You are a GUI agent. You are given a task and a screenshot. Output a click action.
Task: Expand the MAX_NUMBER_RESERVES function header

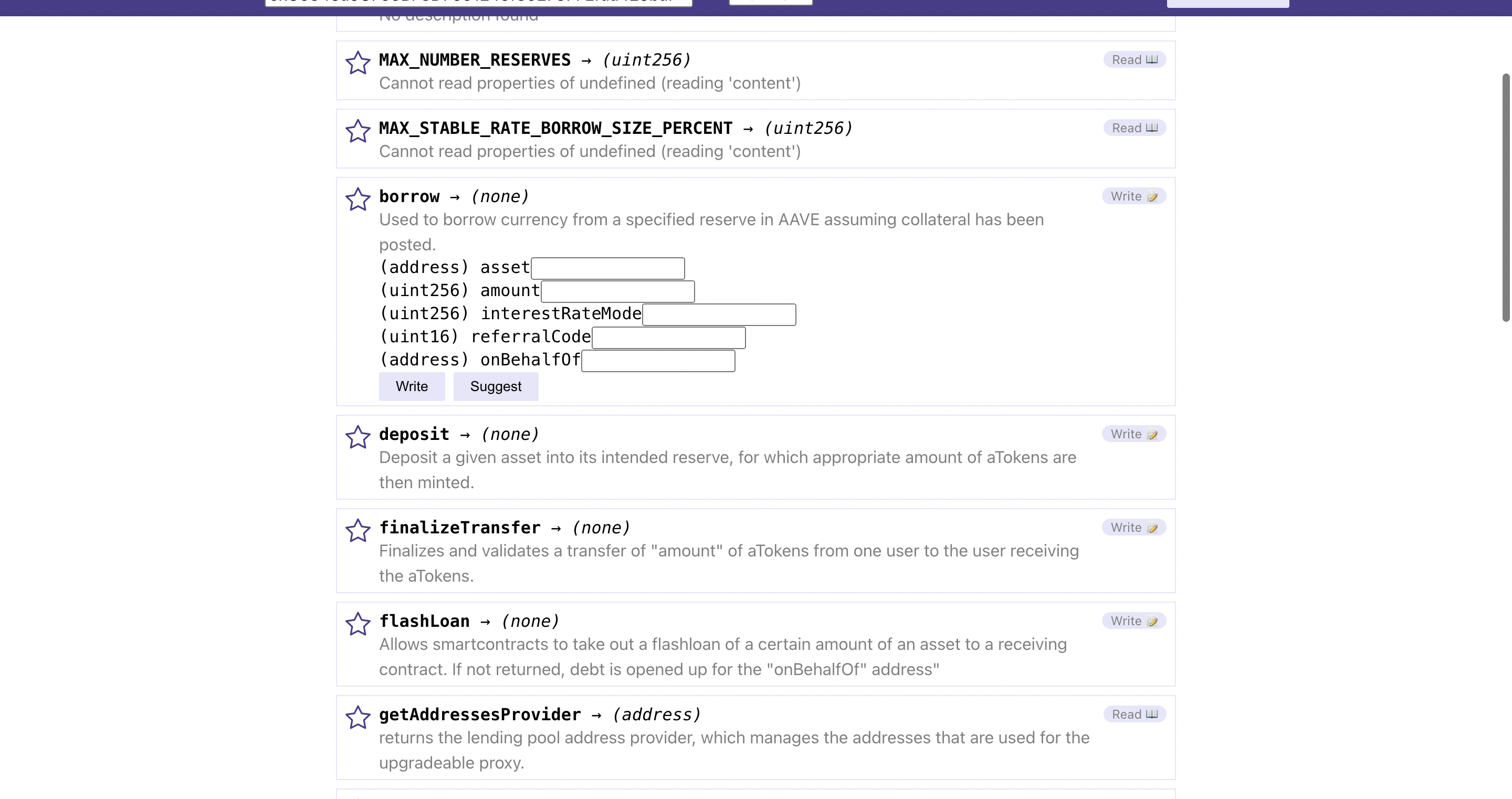coord(535,60)
